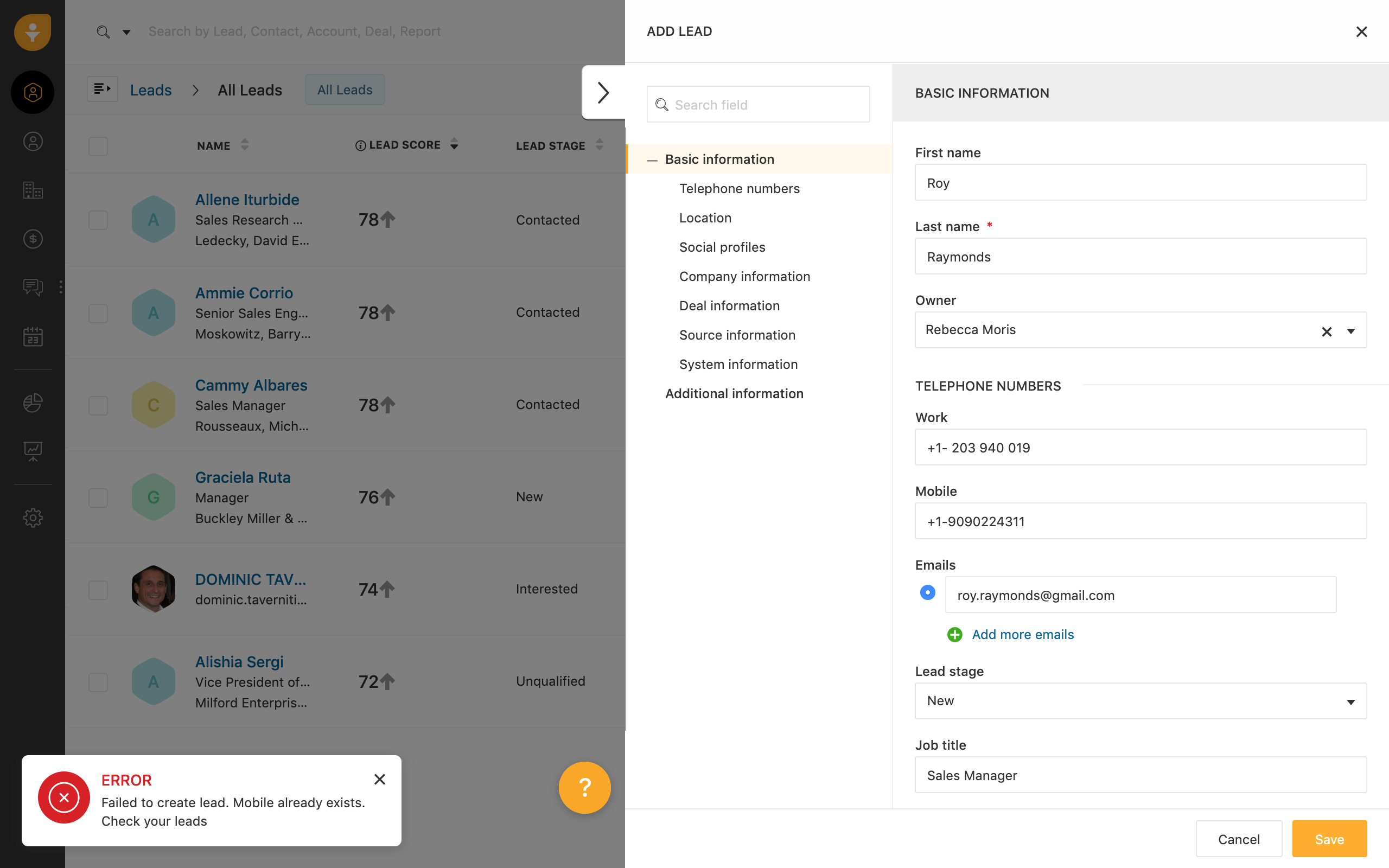Switch to the Additional information section
1389x868 pixels.
tap(734, 393)
